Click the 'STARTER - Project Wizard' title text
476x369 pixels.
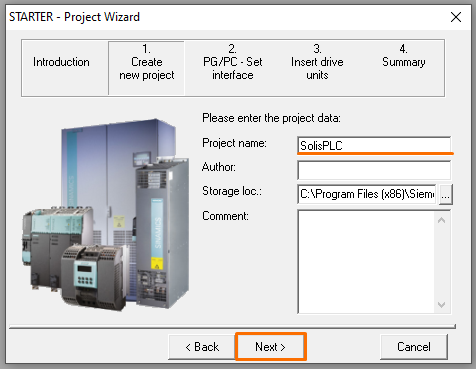[74, 17]
